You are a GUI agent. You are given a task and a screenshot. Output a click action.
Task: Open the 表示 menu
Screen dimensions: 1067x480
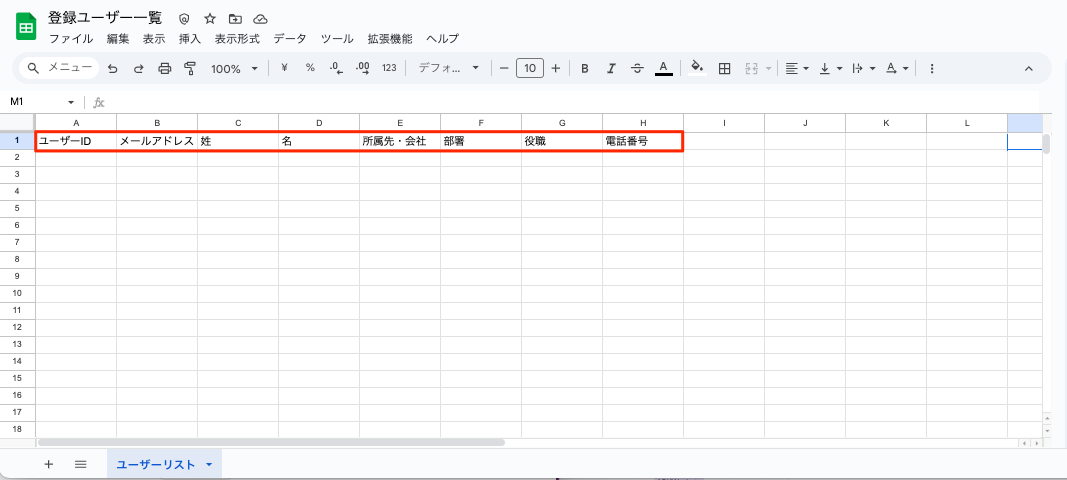pos(154,39)
